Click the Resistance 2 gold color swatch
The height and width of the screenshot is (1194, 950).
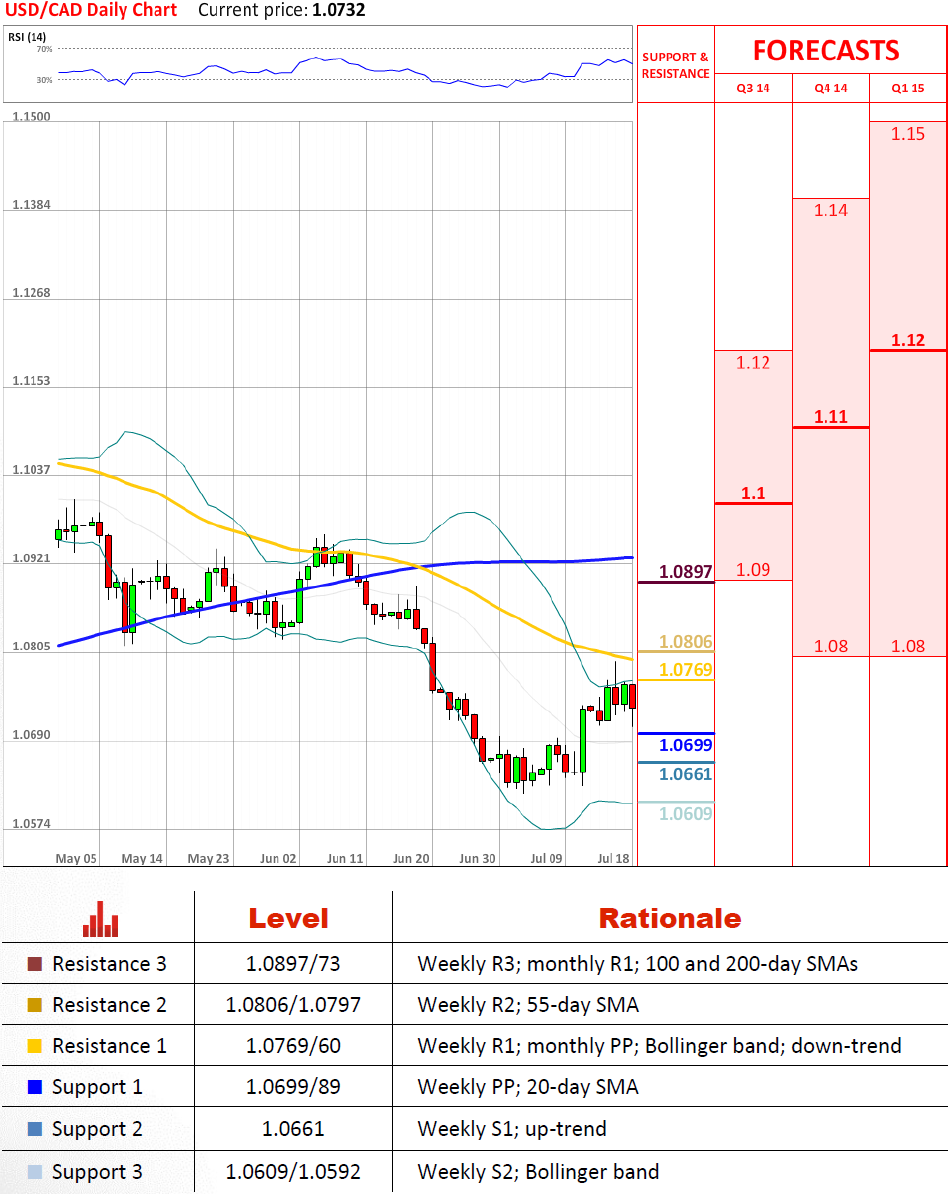(x=34, y=1005)
